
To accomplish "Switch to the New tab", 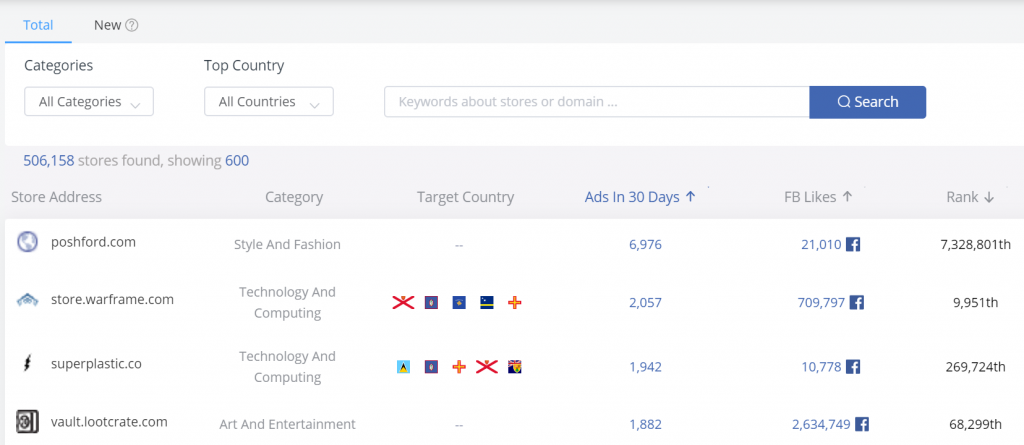I will [107, 25].
